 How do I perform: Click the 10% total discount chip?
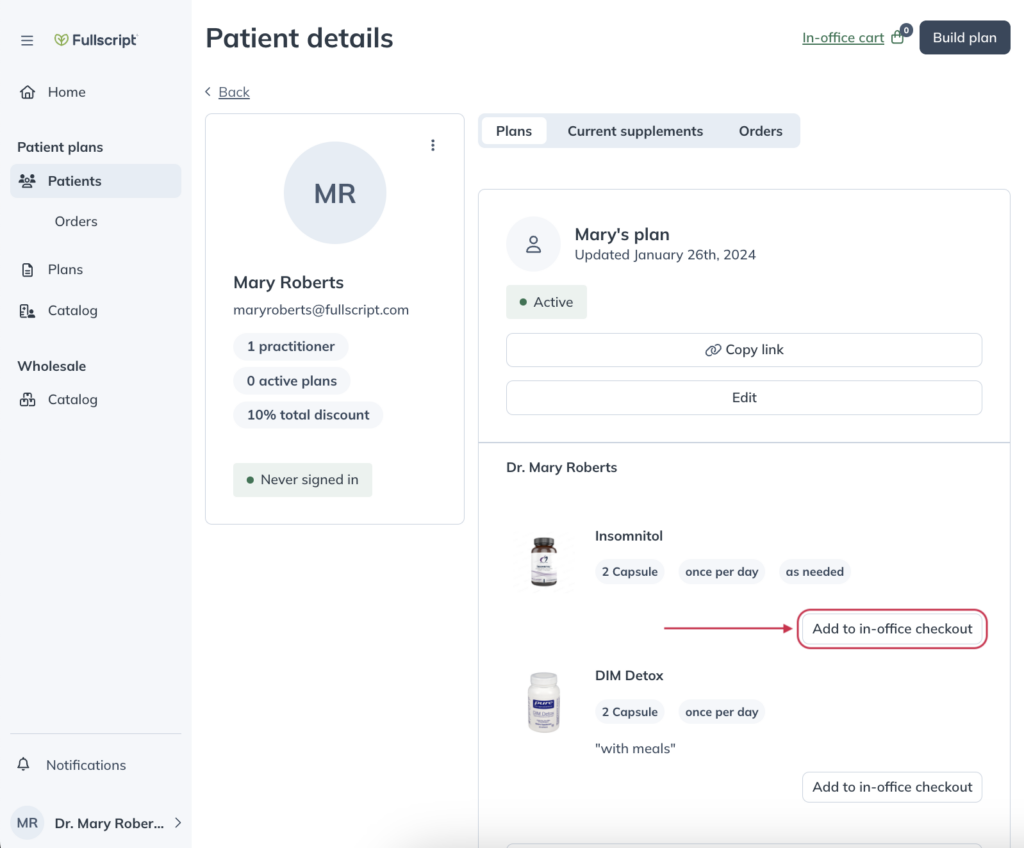point(308,415)
